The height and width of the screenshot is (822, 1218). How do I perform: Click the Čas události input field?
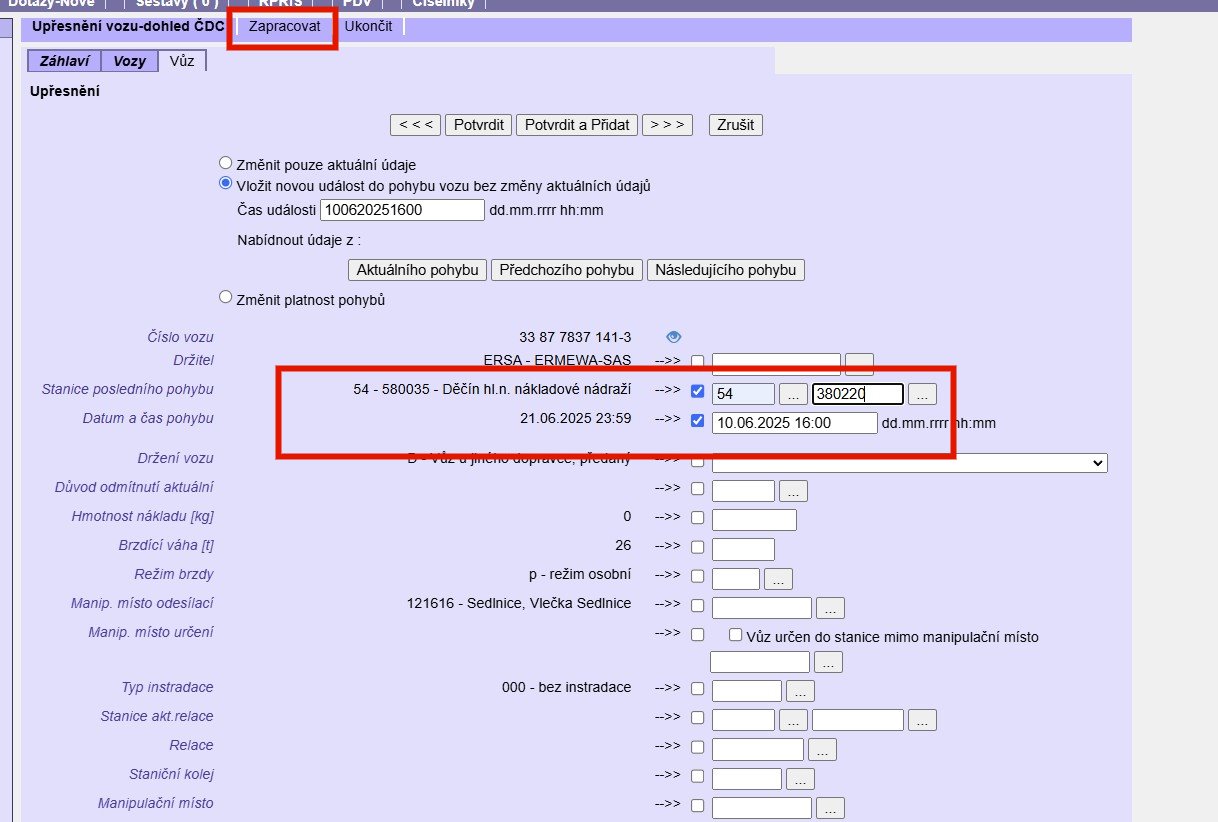coord(402,210)
